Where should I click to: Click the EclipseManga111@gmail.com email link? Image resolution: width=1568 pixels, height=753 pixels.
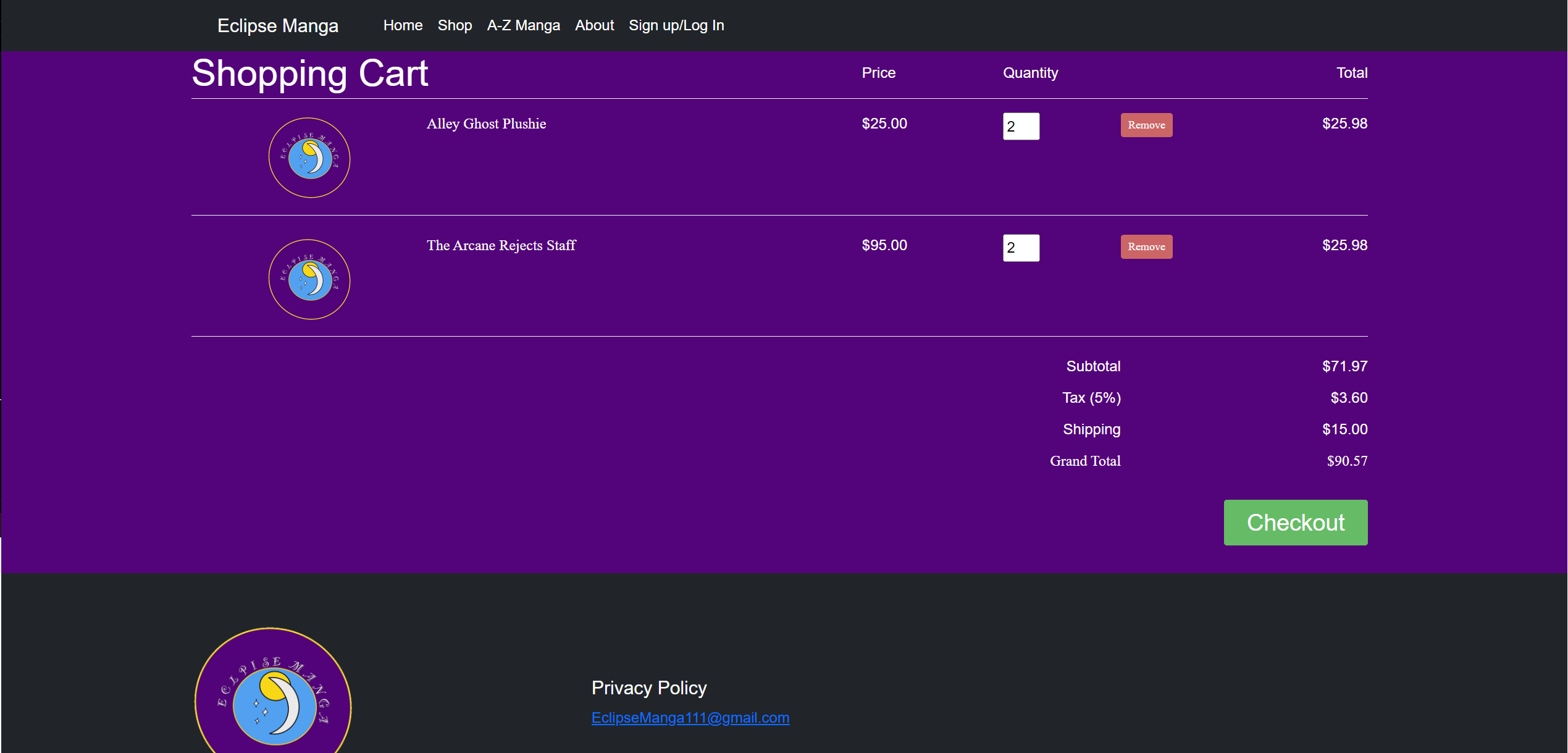click(x=690, y=718)
